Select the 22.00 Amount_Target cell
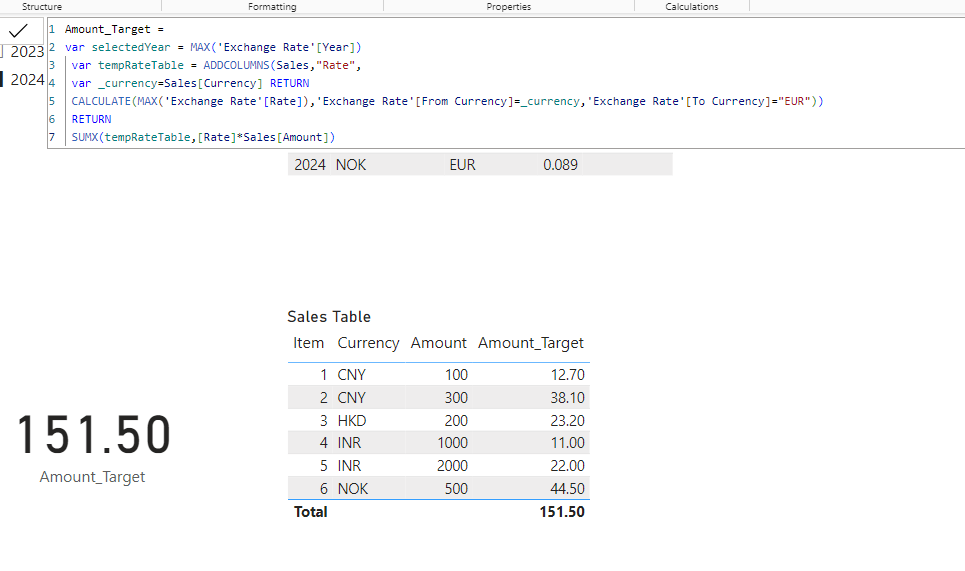 [567, 466]
